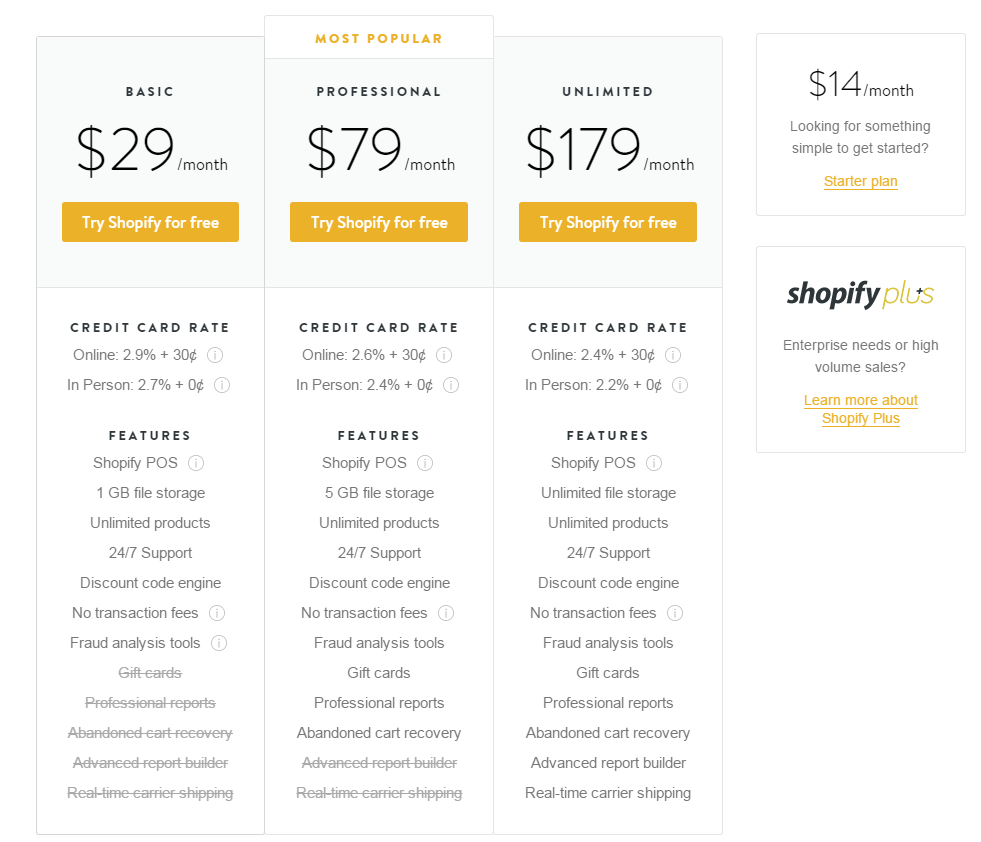Click info icon beside Basic In Person rate
This screenshot has height=842, width=981.
[x=222, y=385]
